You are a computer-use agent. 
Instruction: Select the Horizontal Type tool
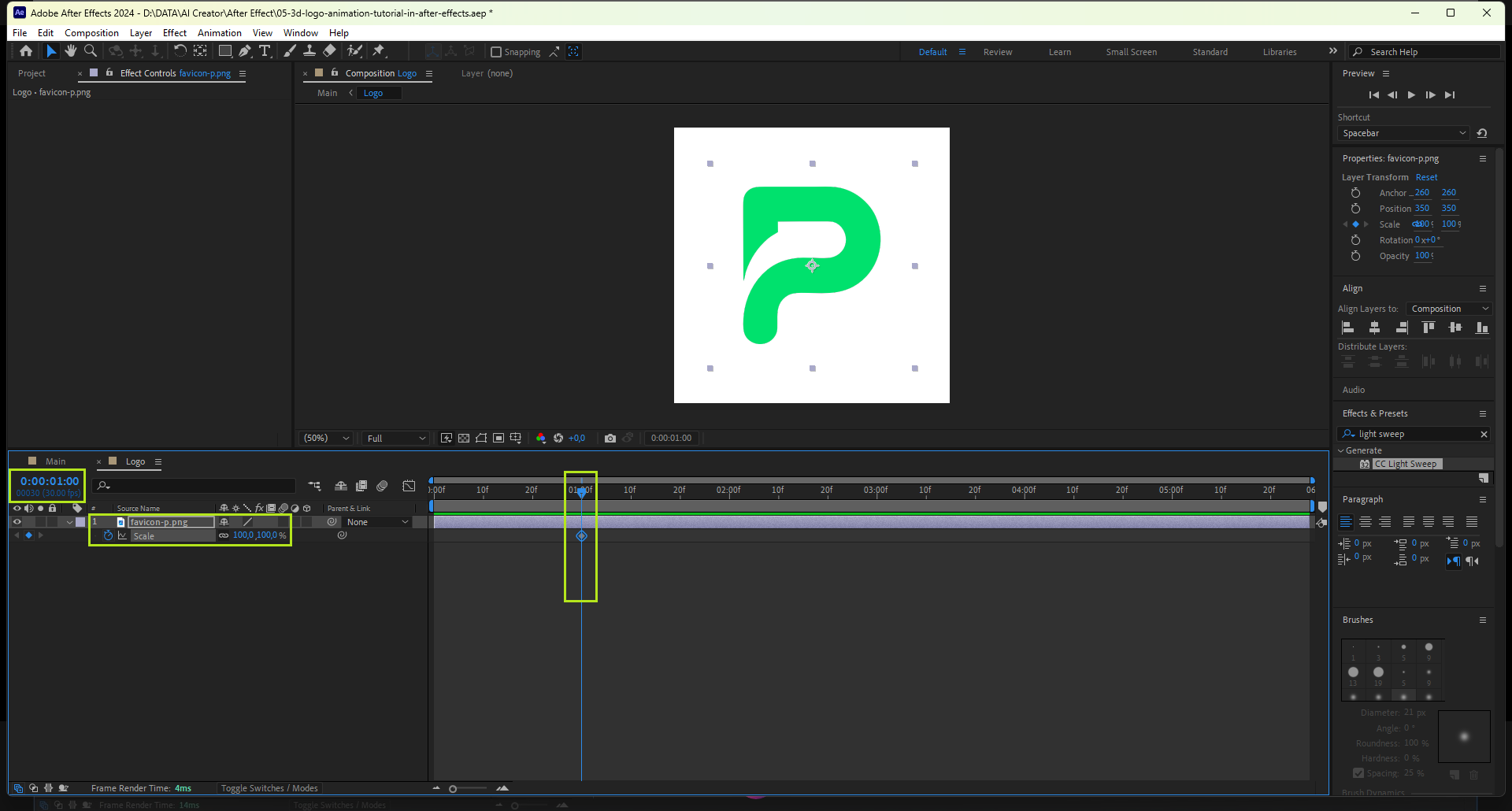click(x=265, y=51)
